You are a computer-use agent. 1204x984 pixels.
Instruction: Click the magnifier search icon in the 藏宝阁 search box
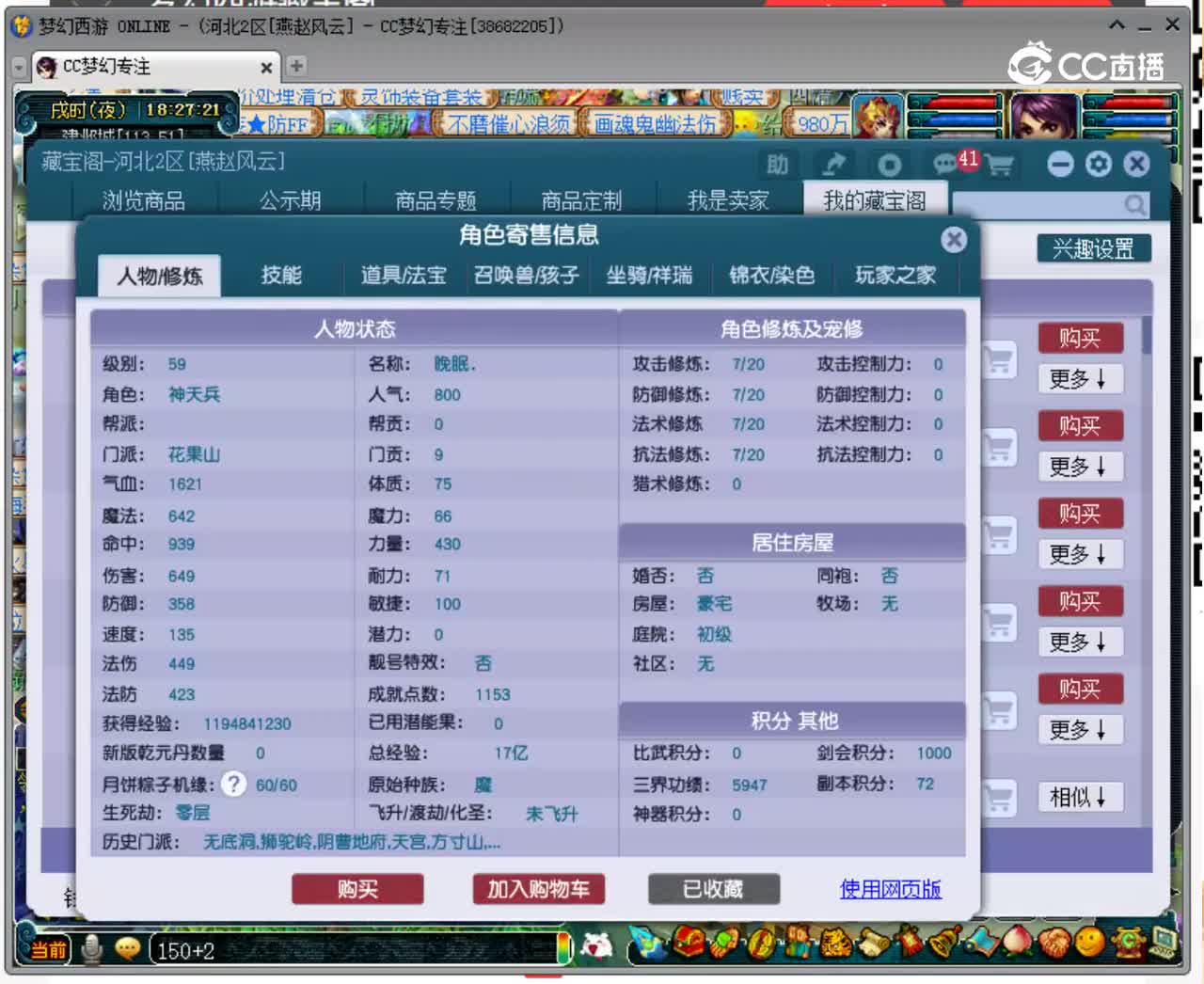1135,204
